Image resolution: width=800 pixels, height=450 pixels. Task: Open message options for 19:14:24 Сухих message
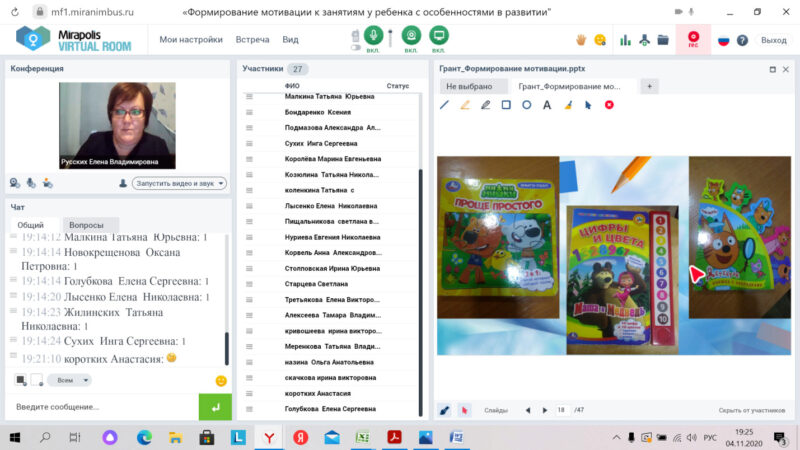coord(13,340)
